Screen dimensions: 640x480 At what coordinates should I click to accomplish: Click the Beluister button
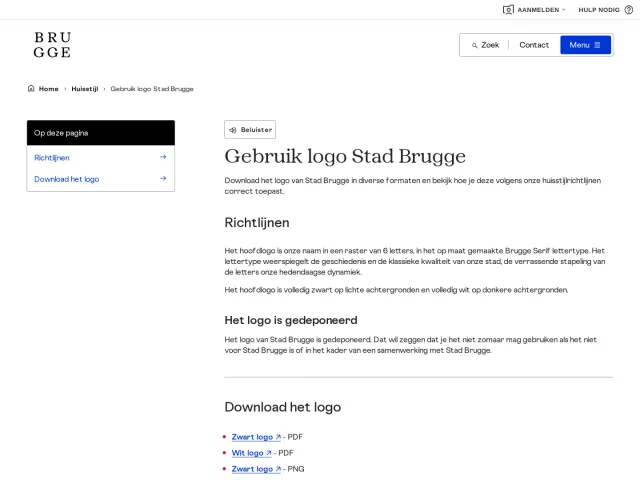point(250,130)
